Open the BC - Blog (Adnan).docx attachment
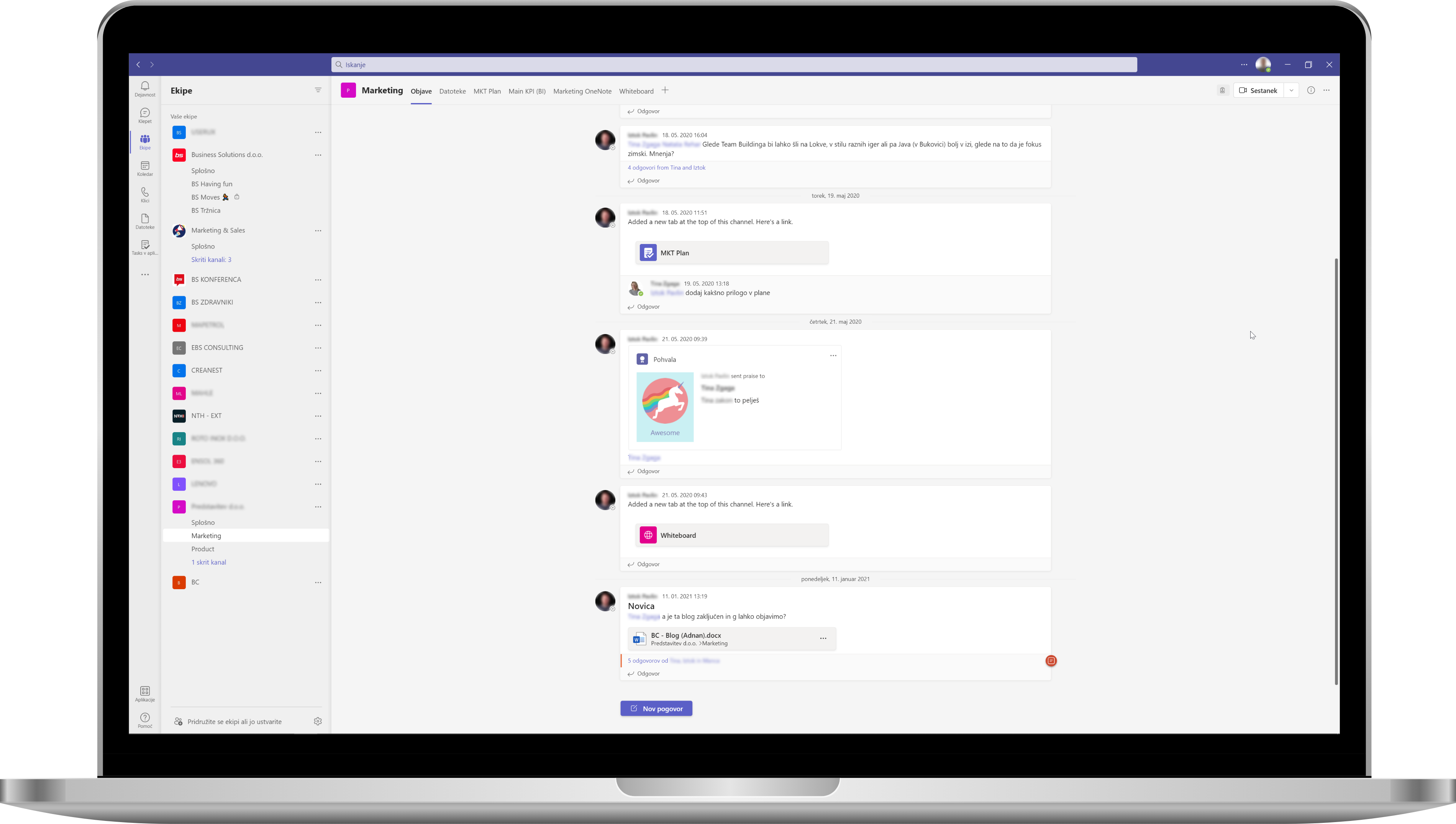This screenshot has width=1456, height=824. tap(732, 639)
